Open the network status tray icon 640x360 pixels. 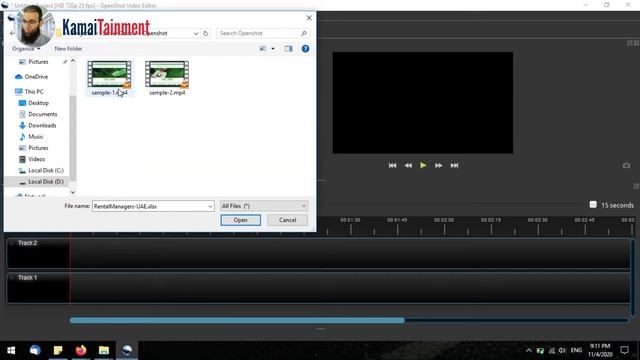coord(552,350)
